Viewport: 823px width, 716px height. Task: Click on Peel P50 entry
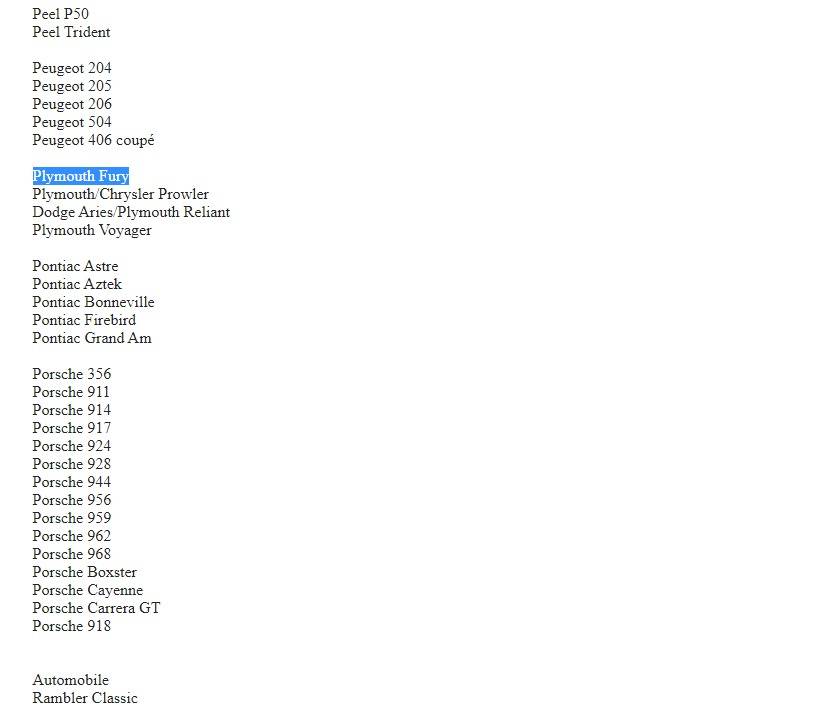[60, 14]
